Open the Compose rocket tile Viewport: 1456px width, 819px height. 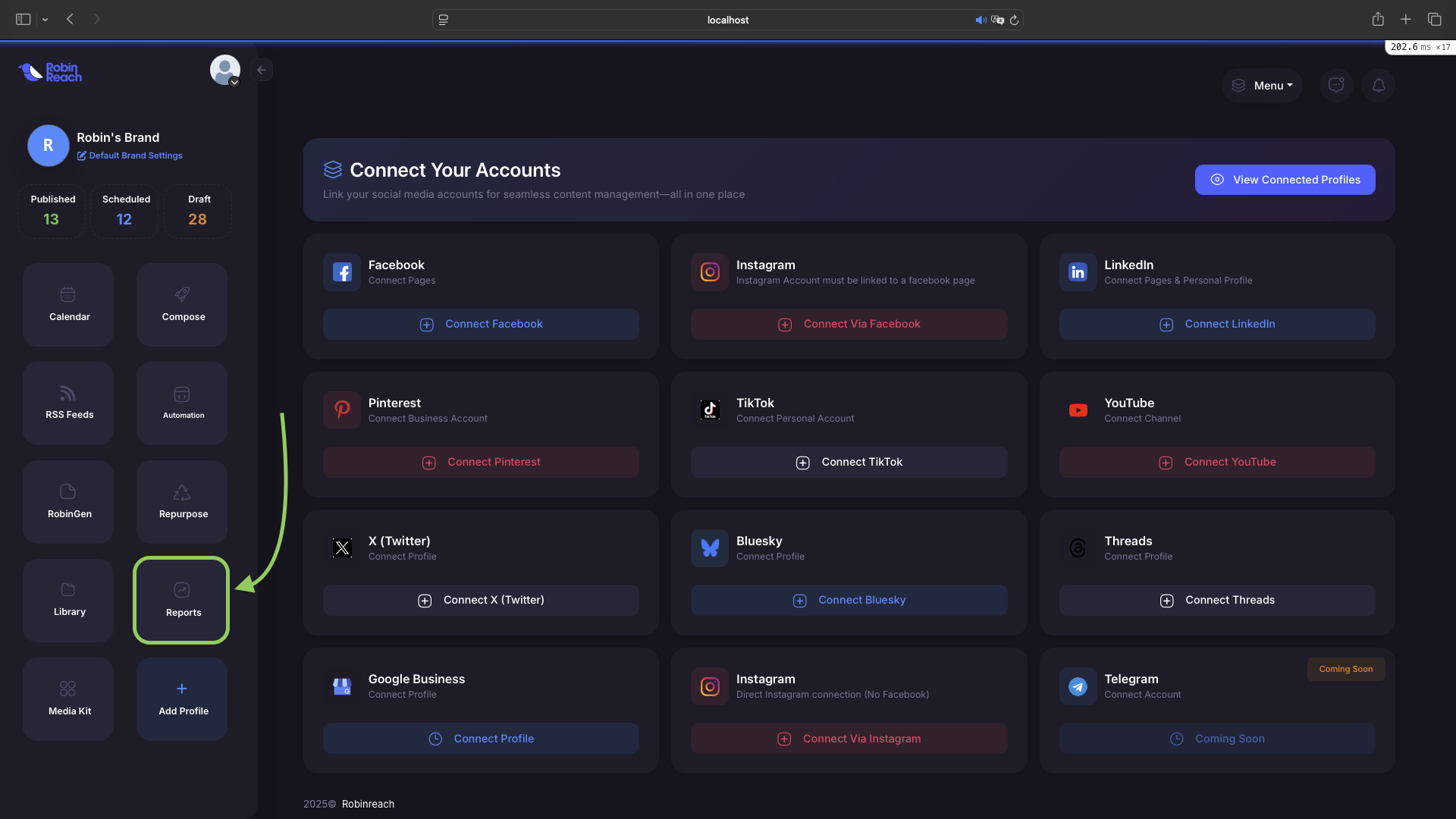(x=182, y=304)
